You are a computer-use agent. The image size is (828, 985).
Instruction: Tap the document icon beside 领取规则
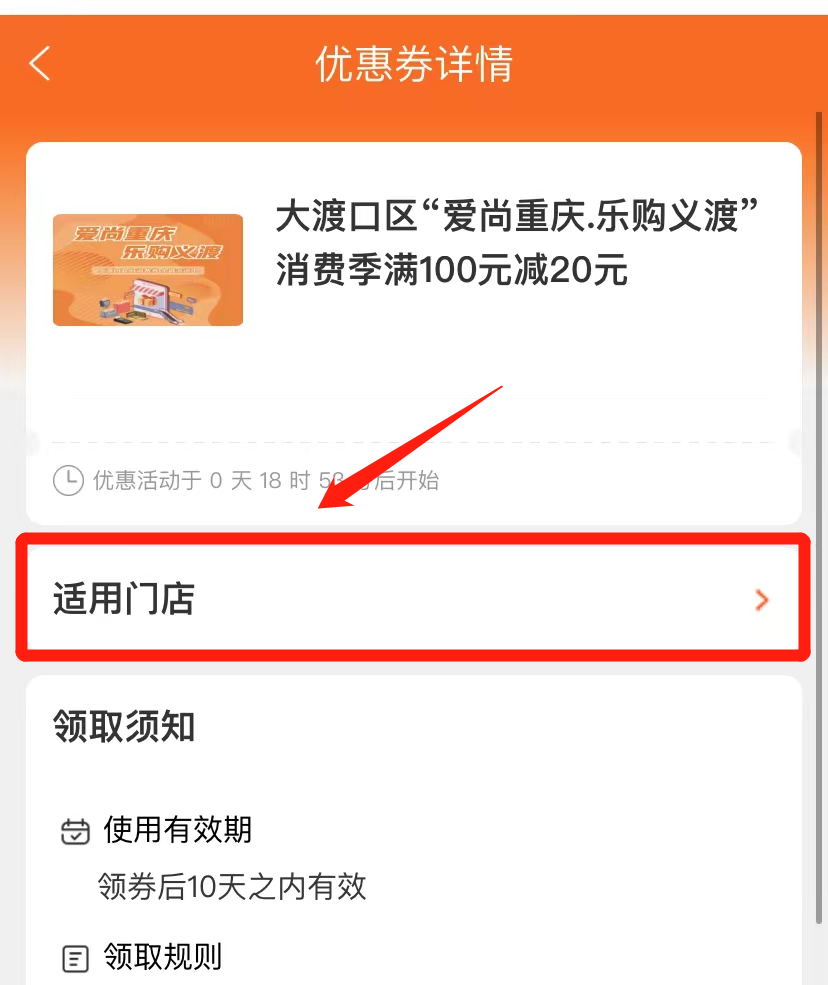(75, 959)
